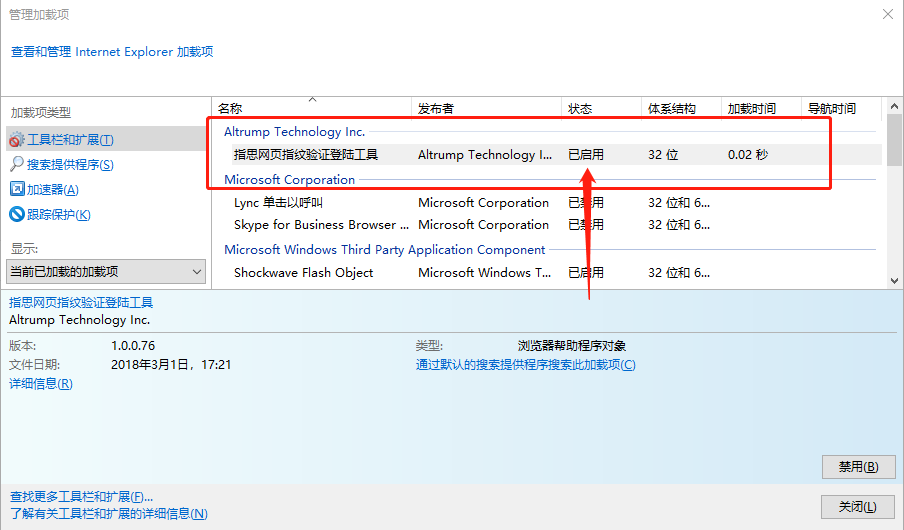
Task: Select 跟踪保护(K) add-on type
Action: click(x=59, y=215)
